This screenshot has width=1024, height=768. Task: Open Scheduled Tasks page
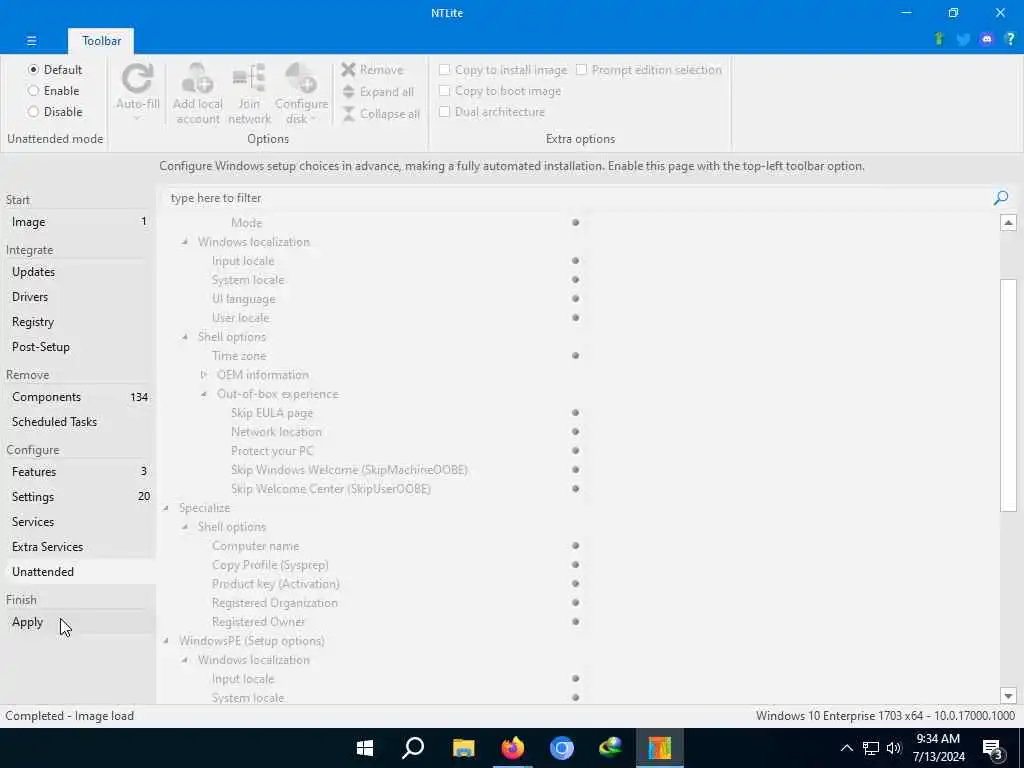coord(78,422)
